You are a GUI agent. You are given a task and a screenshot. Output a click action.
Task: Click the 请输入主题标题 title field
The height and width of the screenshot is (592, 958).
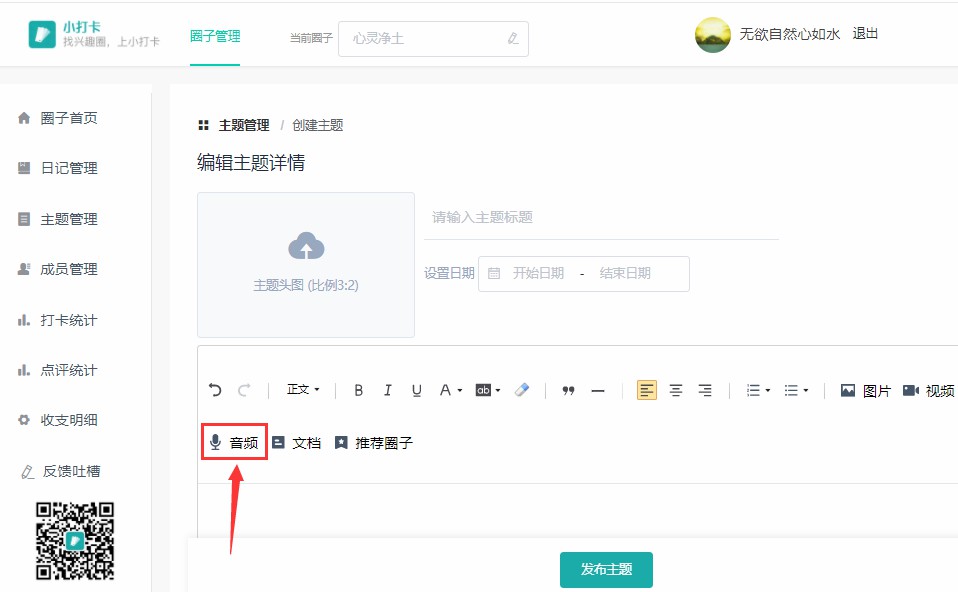tap(601, 217)
